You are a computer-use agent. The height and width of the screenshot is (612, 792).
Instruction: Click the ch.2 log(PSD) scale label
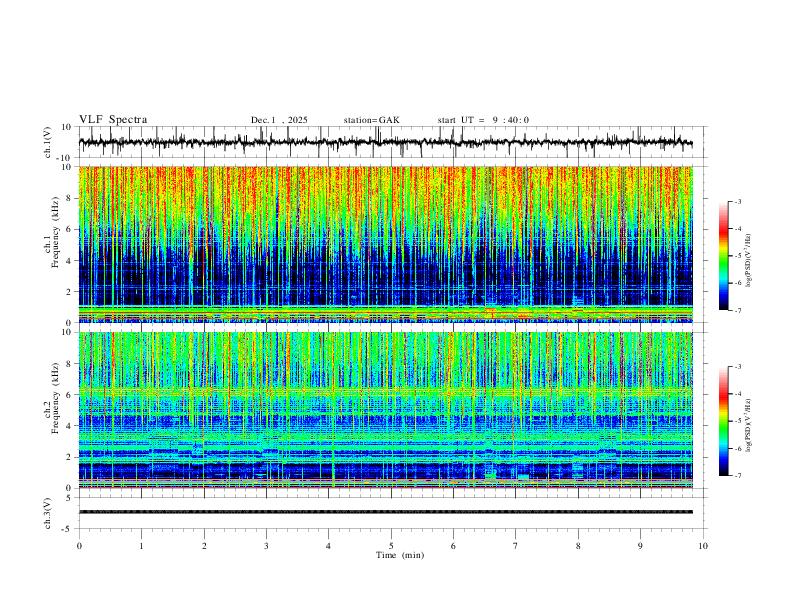[749, 426]
